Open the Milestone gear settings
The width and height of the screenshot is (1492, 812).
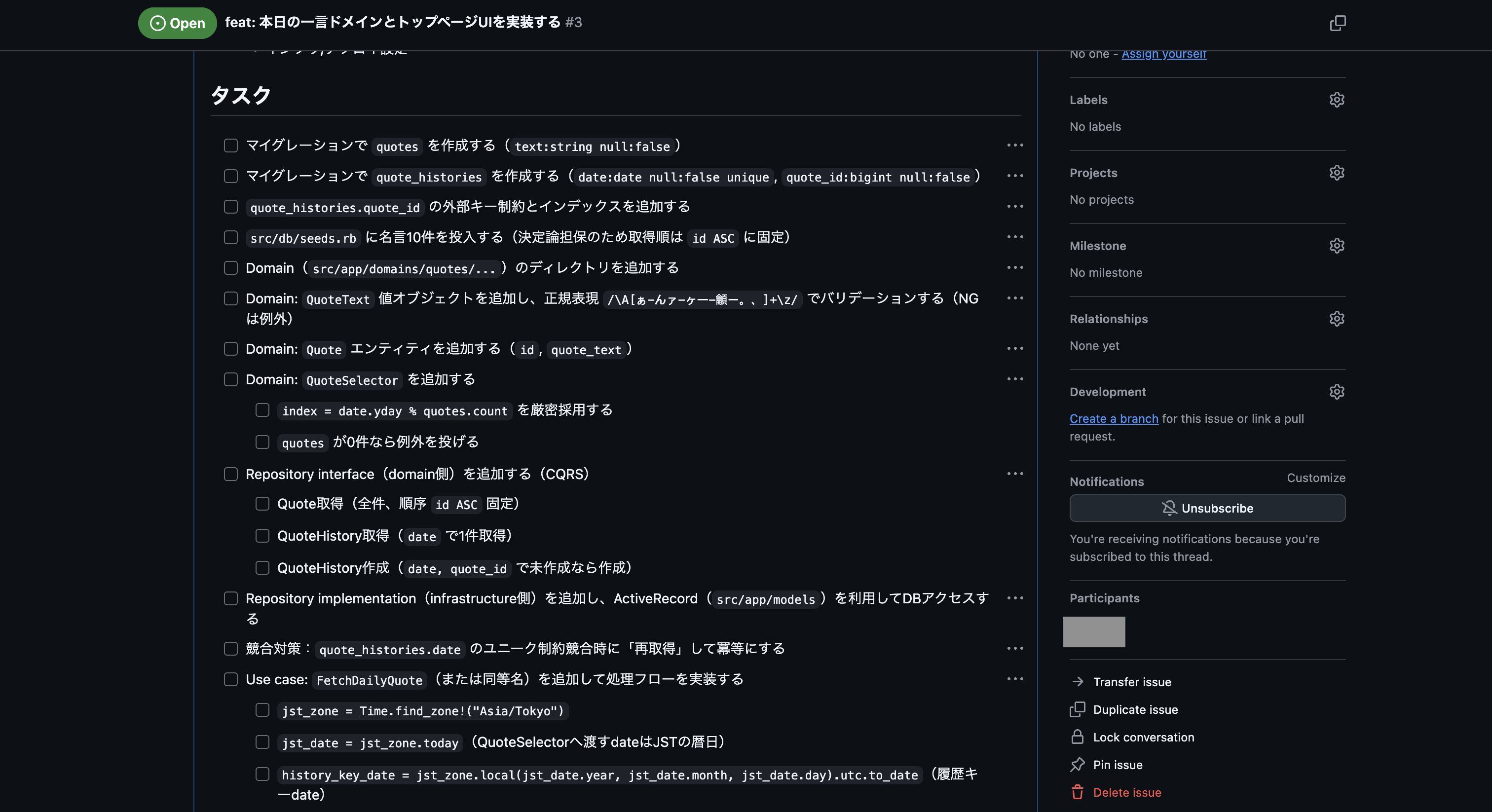pos(1336,246)
